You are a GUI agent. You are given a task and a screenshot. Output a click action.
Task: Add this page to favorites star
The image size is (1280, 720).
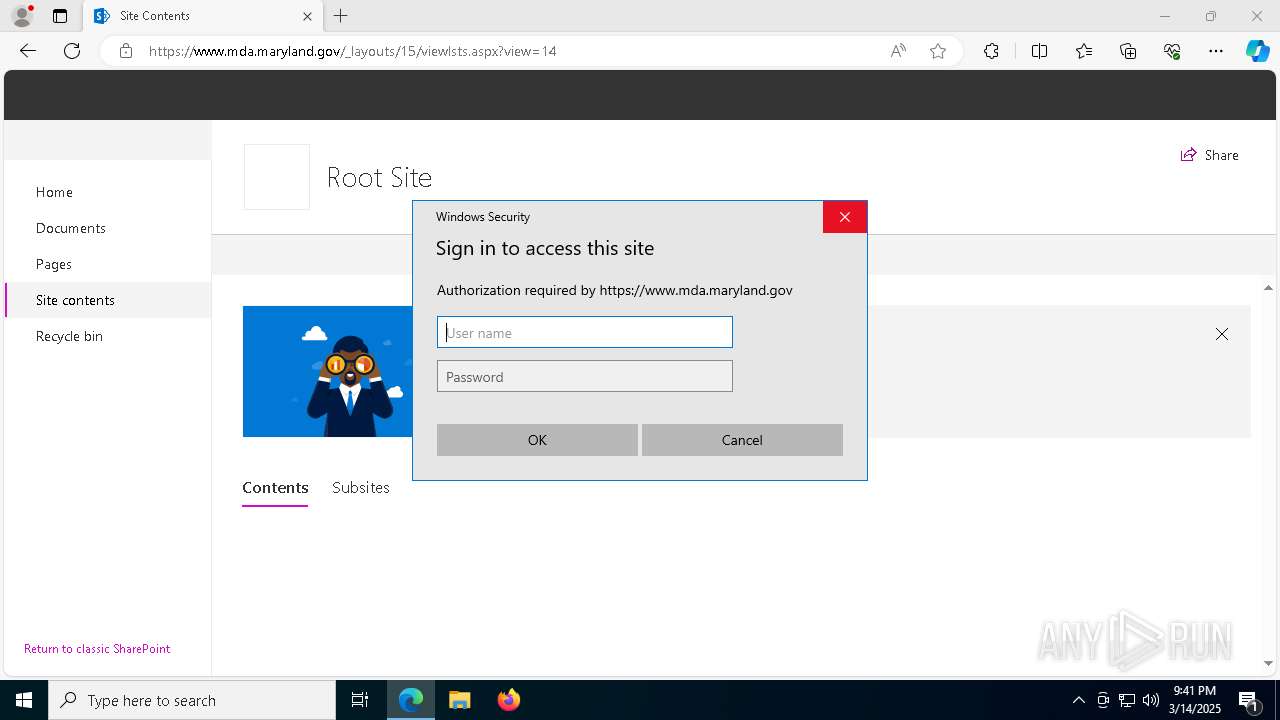point(938,51)
